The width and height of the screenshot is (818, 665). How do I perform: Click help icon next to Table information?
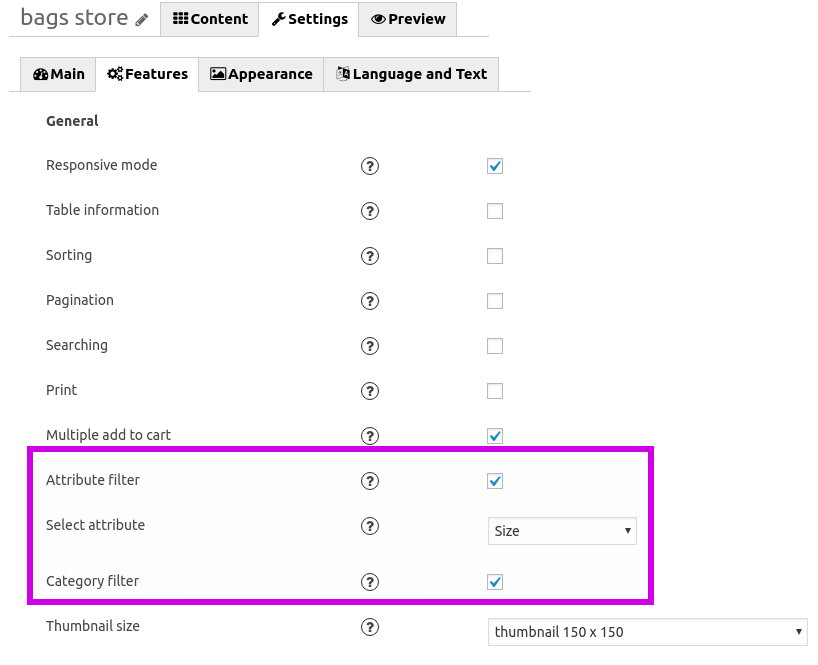click(x=369, y=211)
